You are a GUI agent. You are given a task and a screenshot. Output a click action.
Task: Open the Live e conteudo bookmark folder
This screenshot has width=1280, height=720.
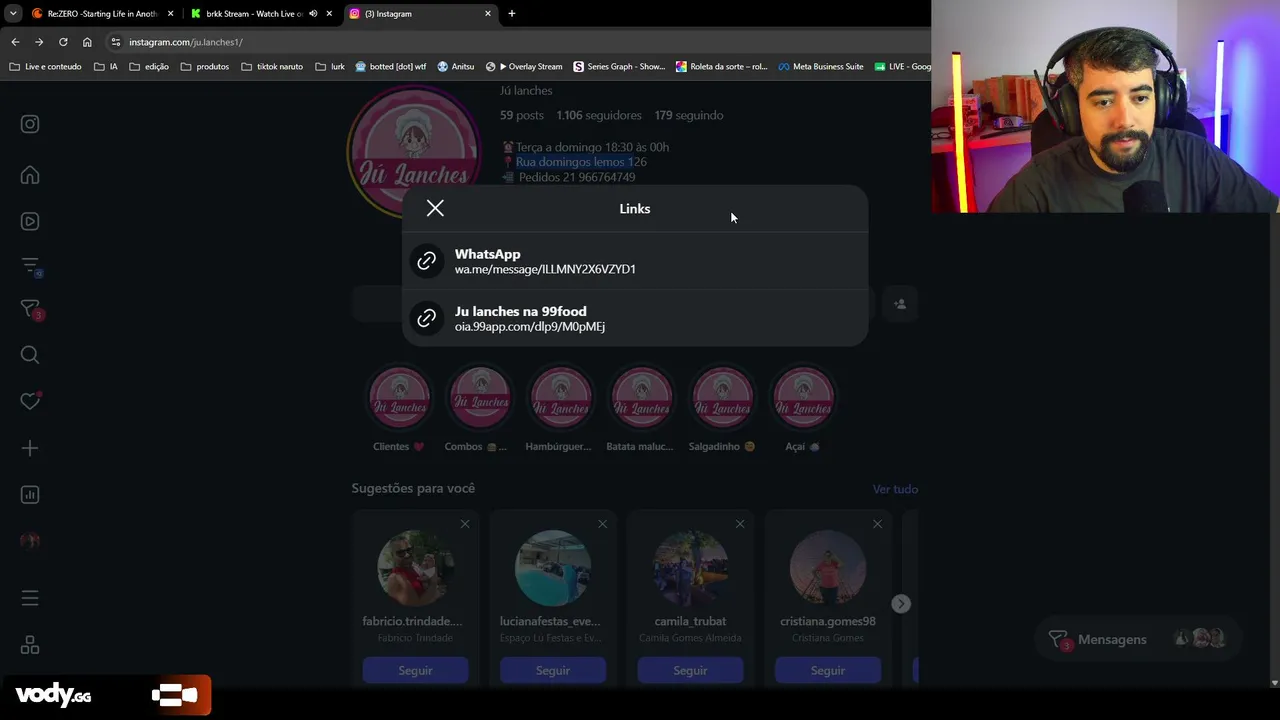[x=45, y=67]
